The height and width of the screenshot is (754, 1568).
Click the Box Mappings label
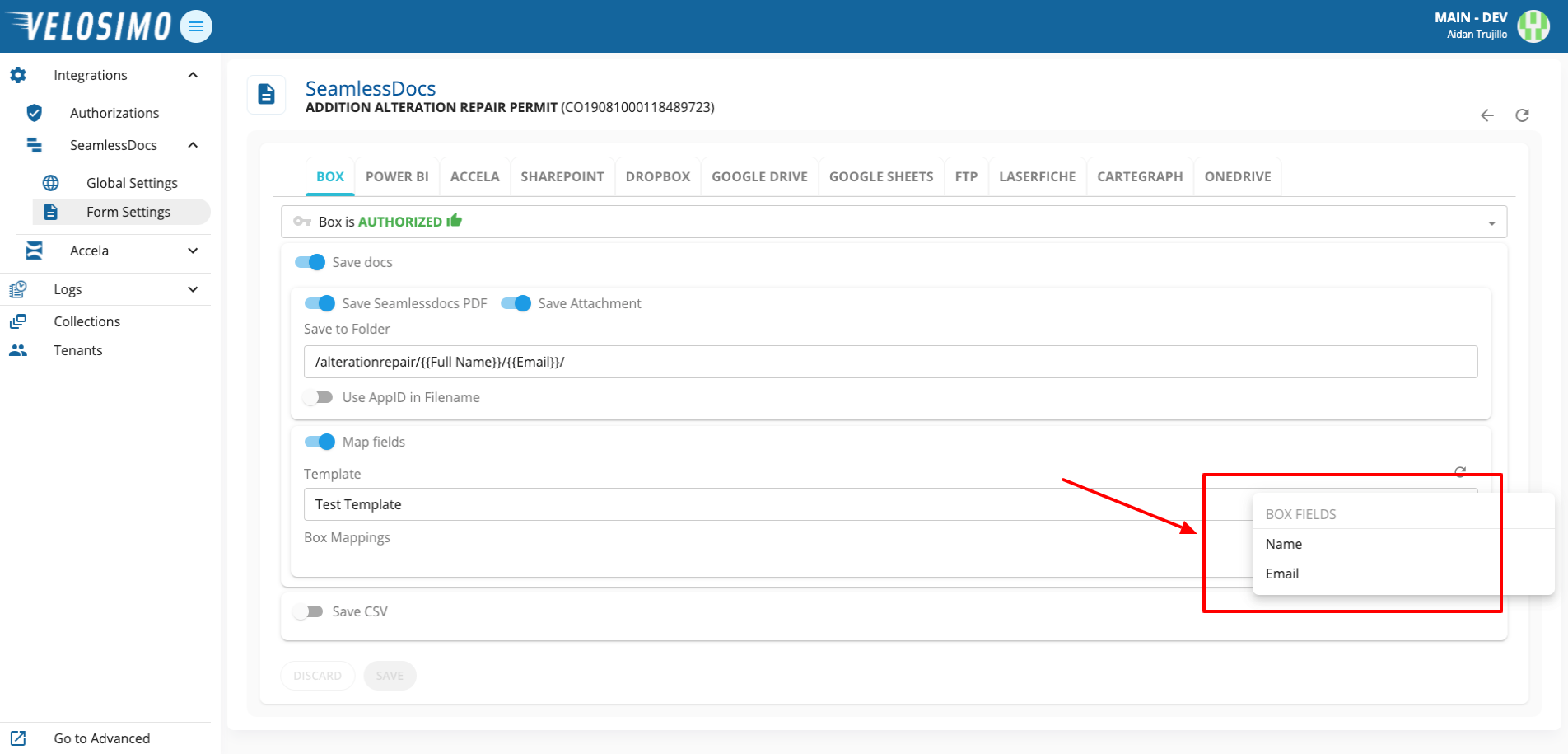coord(348,537)
